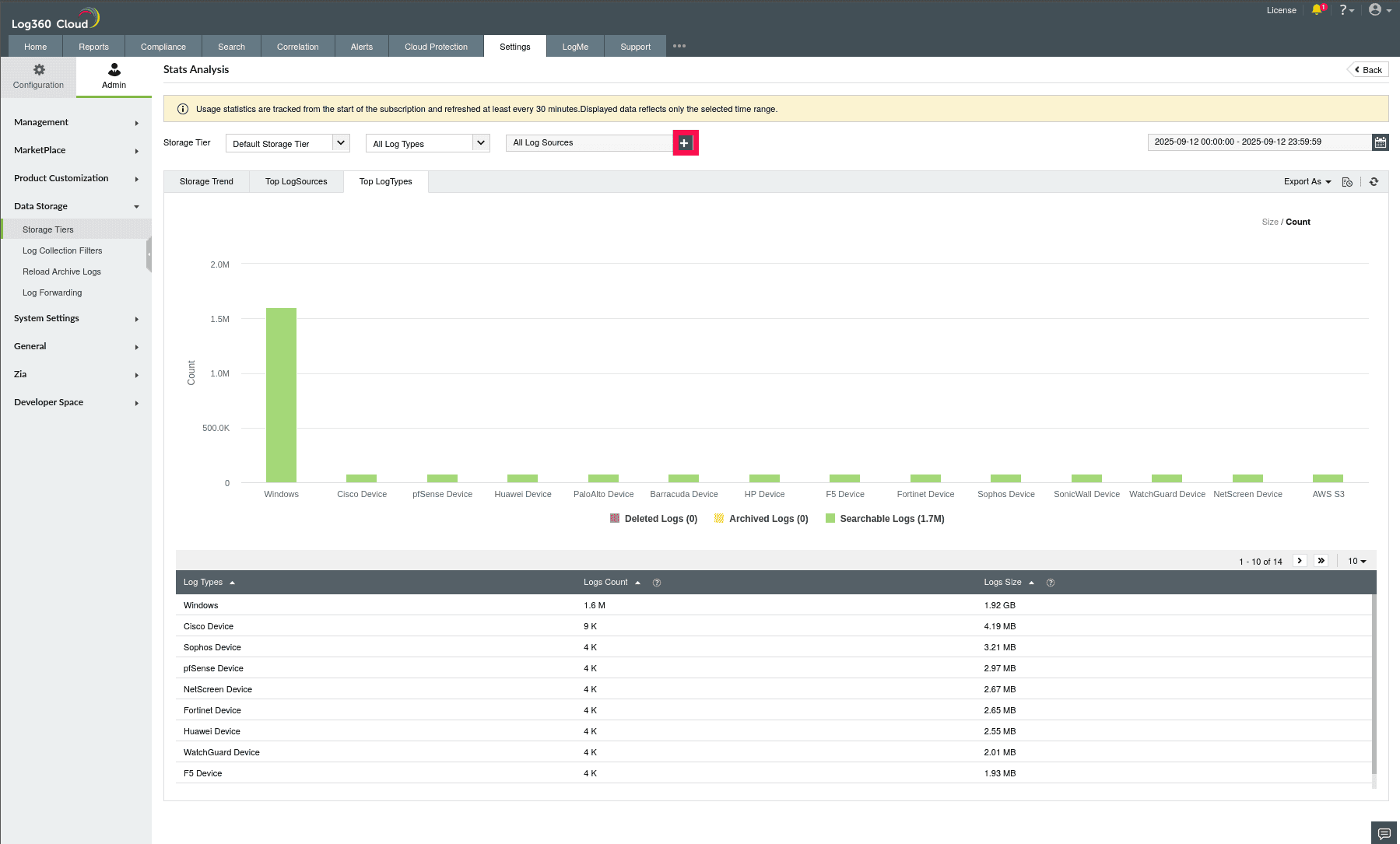Switch to the Top LogSources tab
1400x844 pixels.
pos(296,182)
